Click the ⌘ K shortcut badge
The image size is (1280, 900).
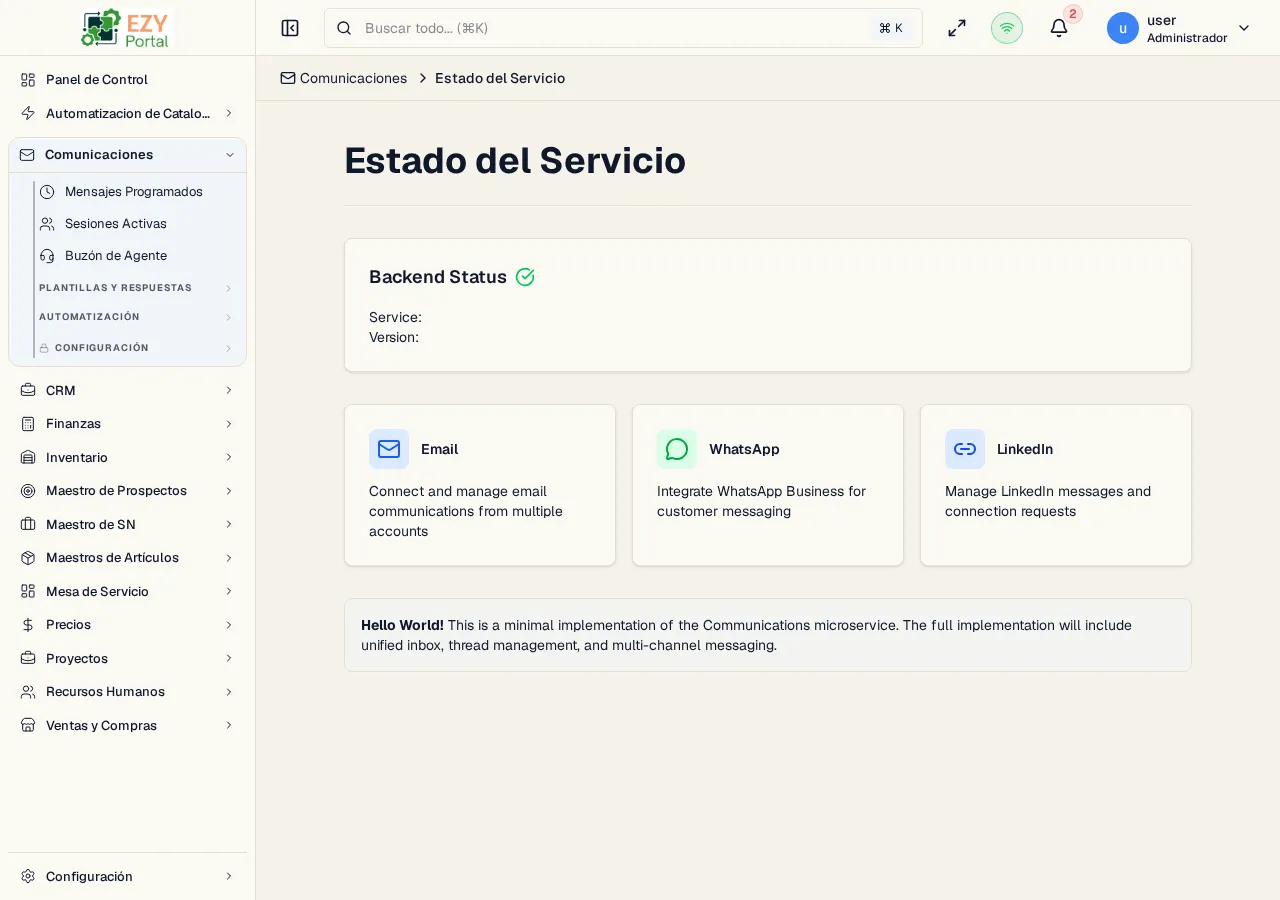[891, 28]
